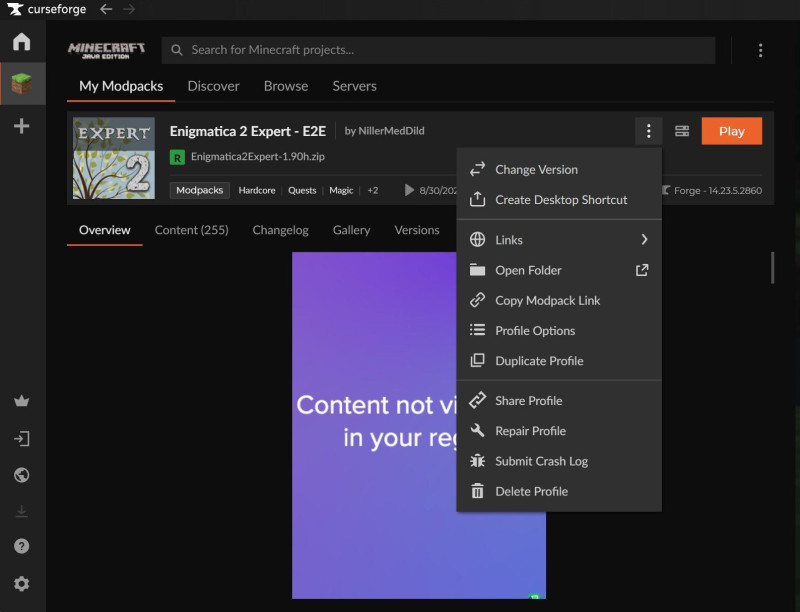Viewport: 800px width, 612px height.
Task: Select Create Desktop Shortcut
Action: tap(559, 199)
